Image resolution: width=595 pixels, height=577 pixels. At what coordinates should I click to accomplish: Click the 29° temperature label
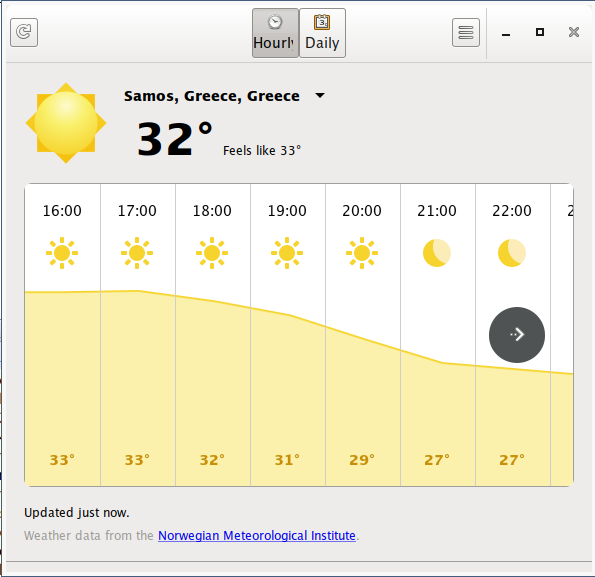(x=362, y=460)
